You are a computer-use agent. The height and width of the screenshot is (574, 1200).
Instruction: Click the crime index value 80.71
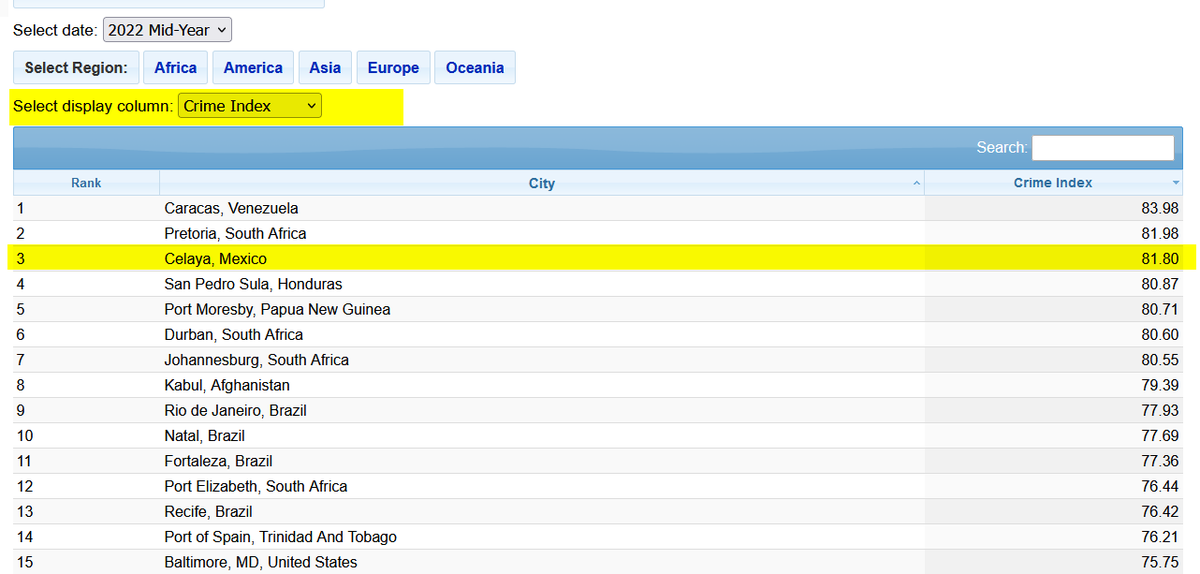point(1159,309)
